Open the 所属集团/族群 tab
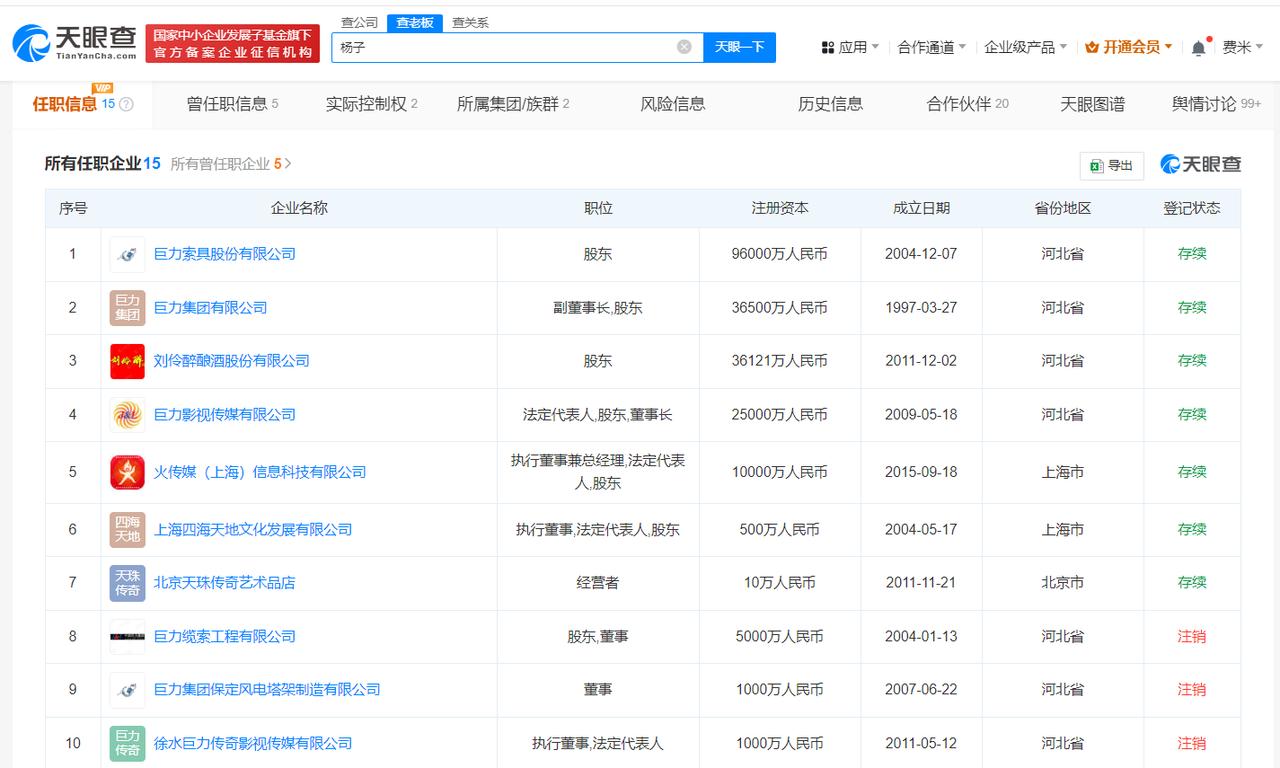The width and height of the screenshot is (1280, 768). tap(513, 104)
